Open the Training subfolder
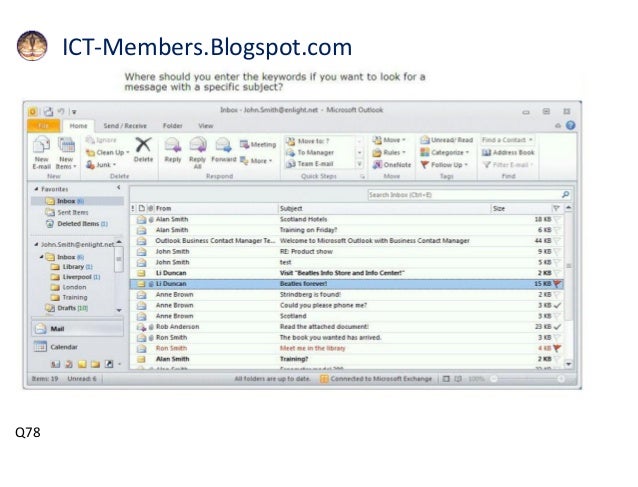638x487 pixels. pyautogui.click(x=70, y=297)
